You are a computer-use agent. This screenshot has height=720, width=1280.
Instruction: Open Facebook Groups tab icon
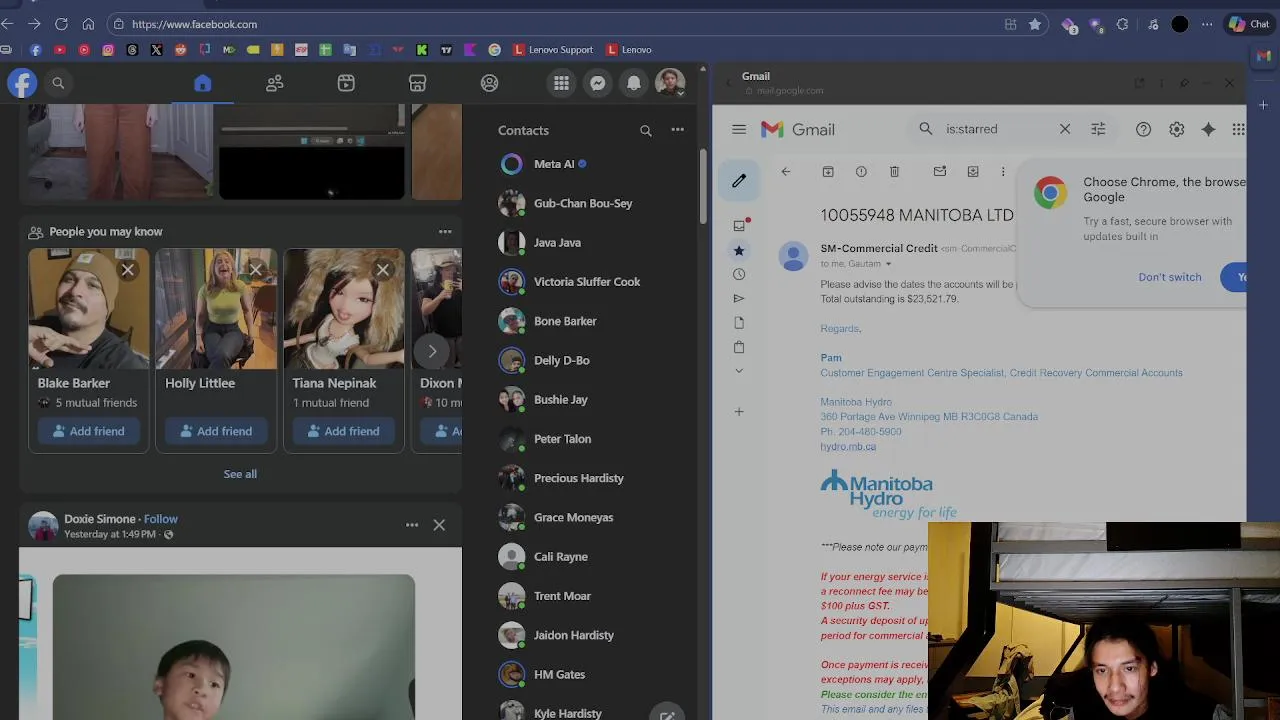489,83
